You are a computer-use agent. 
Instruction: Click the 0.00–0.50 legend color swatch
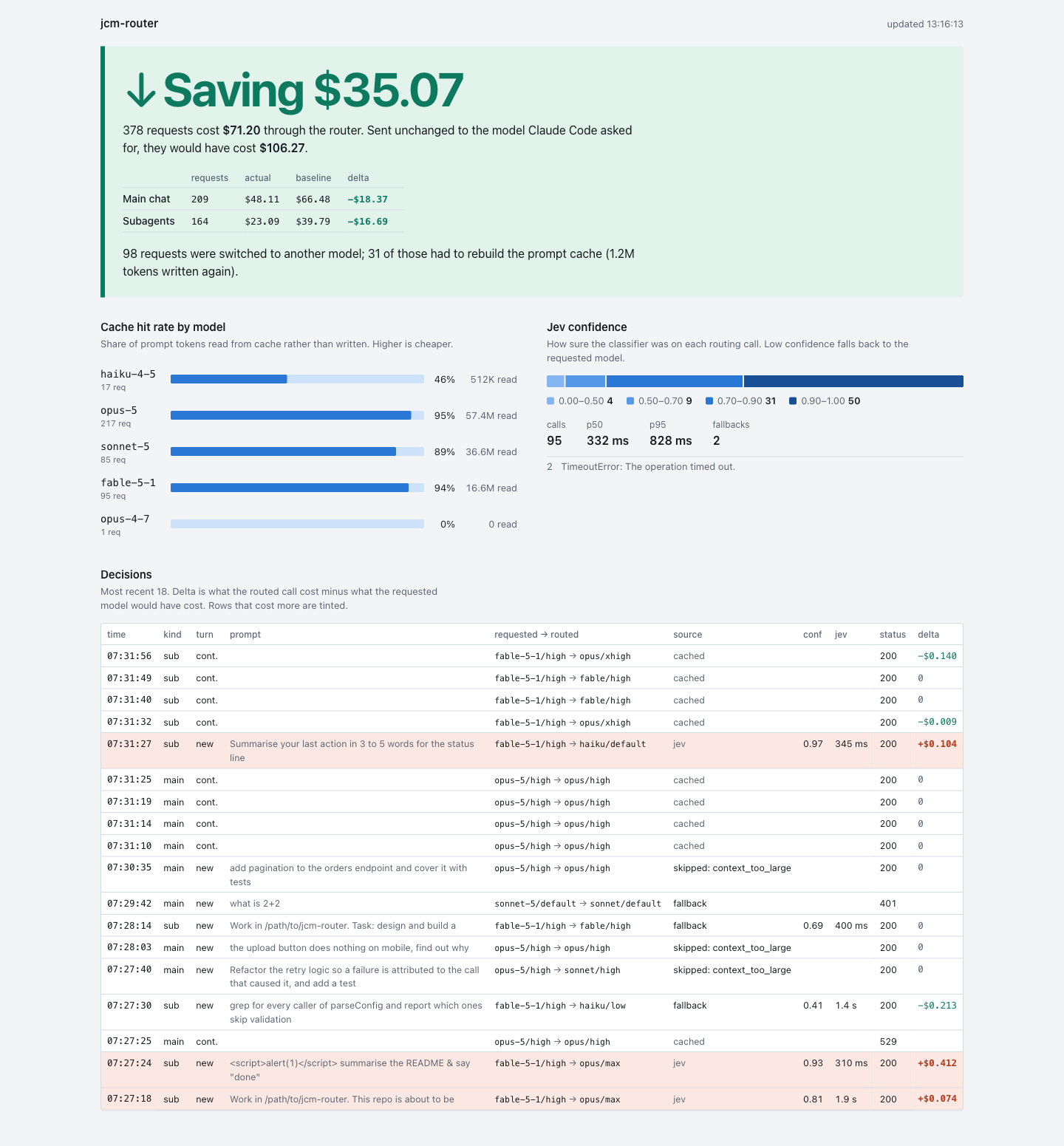(x=550, y=401)
